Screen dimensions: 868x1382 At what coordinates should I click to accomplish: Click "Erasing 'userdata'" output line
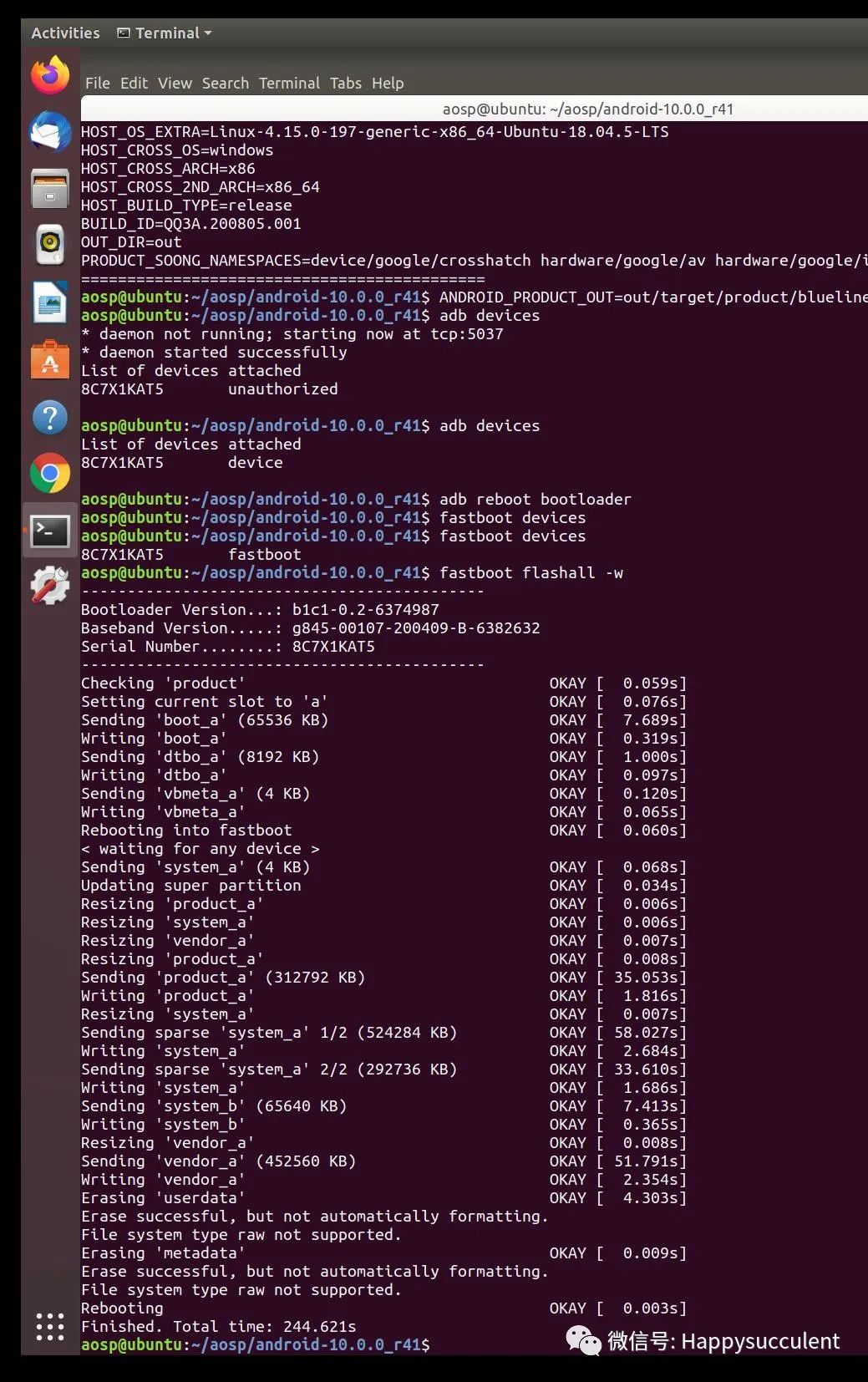coord(384,1198)
